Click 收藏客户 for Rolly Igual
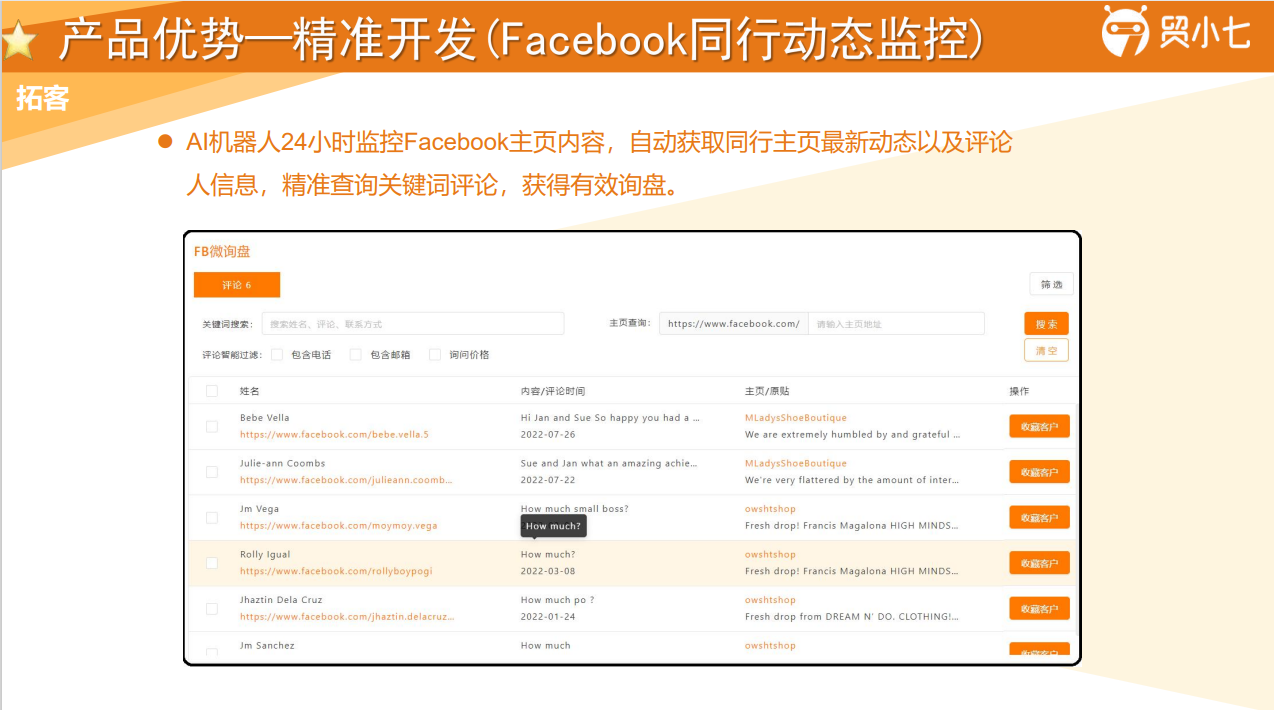This screenshot has width=1274, height=710. click(x=1039, y=563)
